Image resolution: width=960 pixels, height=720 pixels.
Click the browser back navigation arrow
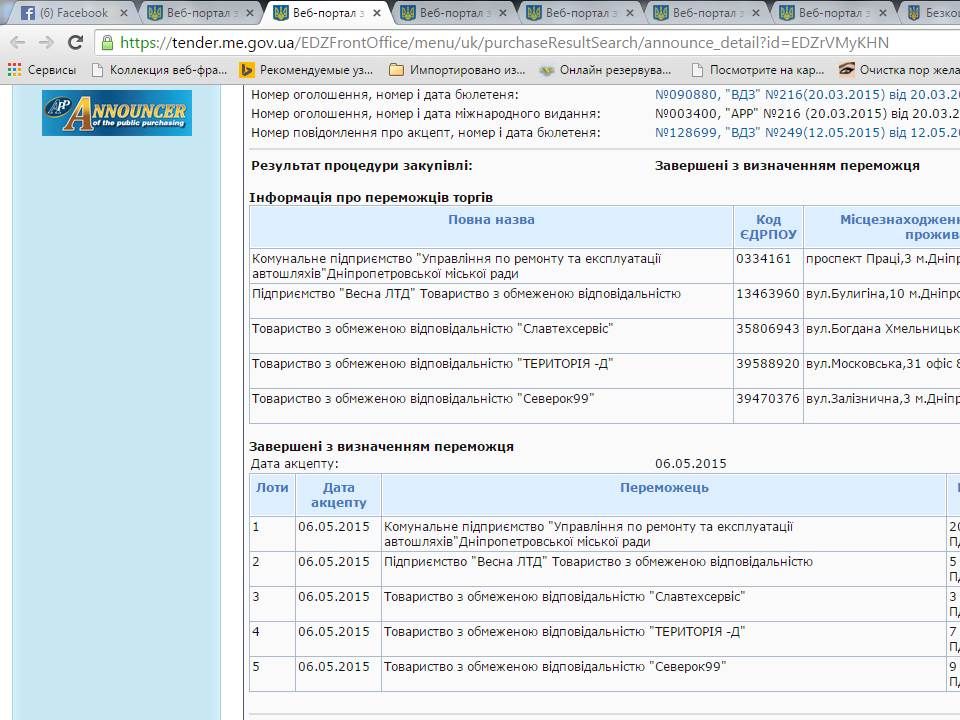(x=15, y=43)
